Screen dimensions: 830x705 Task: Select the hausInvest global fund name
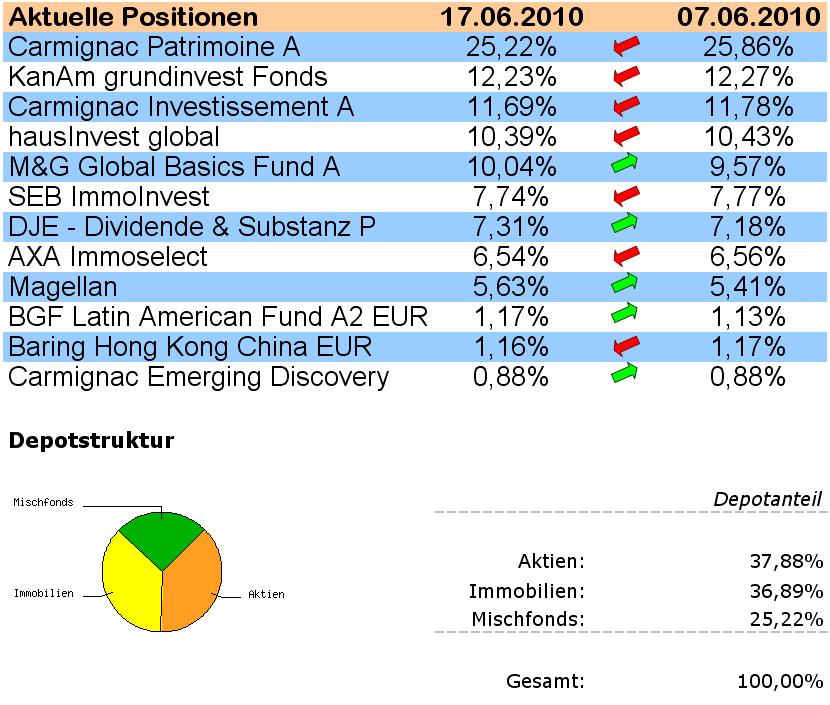coord(114,136)
